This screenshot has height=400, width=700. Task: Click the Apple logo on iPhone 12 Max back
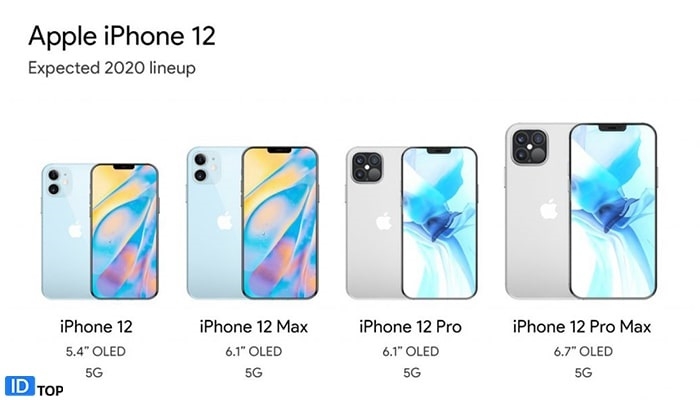(225, 221)
